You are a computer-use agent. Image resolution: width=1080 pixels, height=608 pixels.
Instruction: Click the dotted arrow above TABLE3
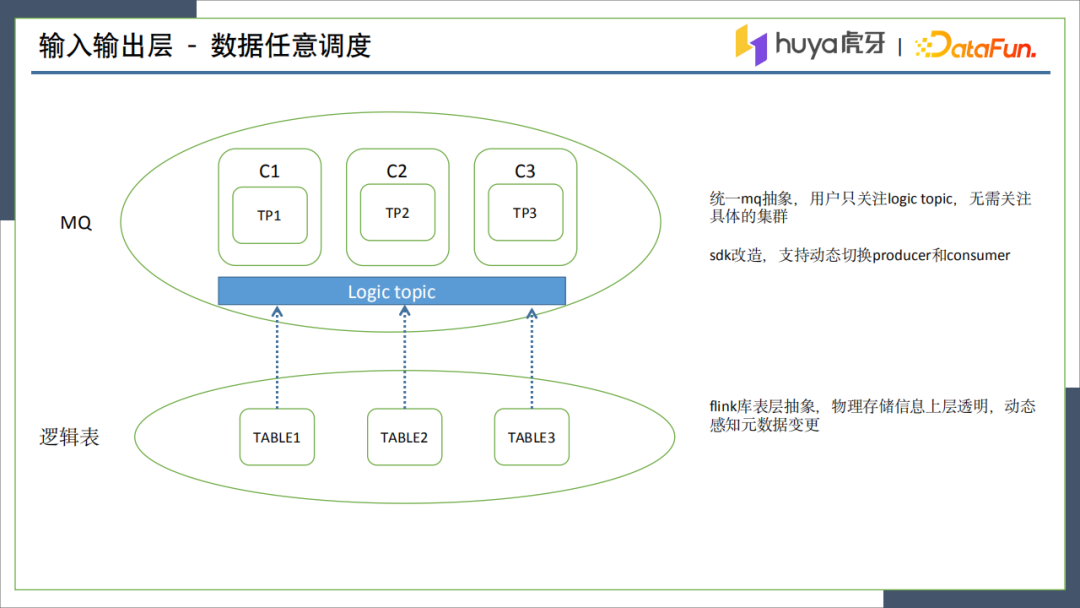click(531, 358)
